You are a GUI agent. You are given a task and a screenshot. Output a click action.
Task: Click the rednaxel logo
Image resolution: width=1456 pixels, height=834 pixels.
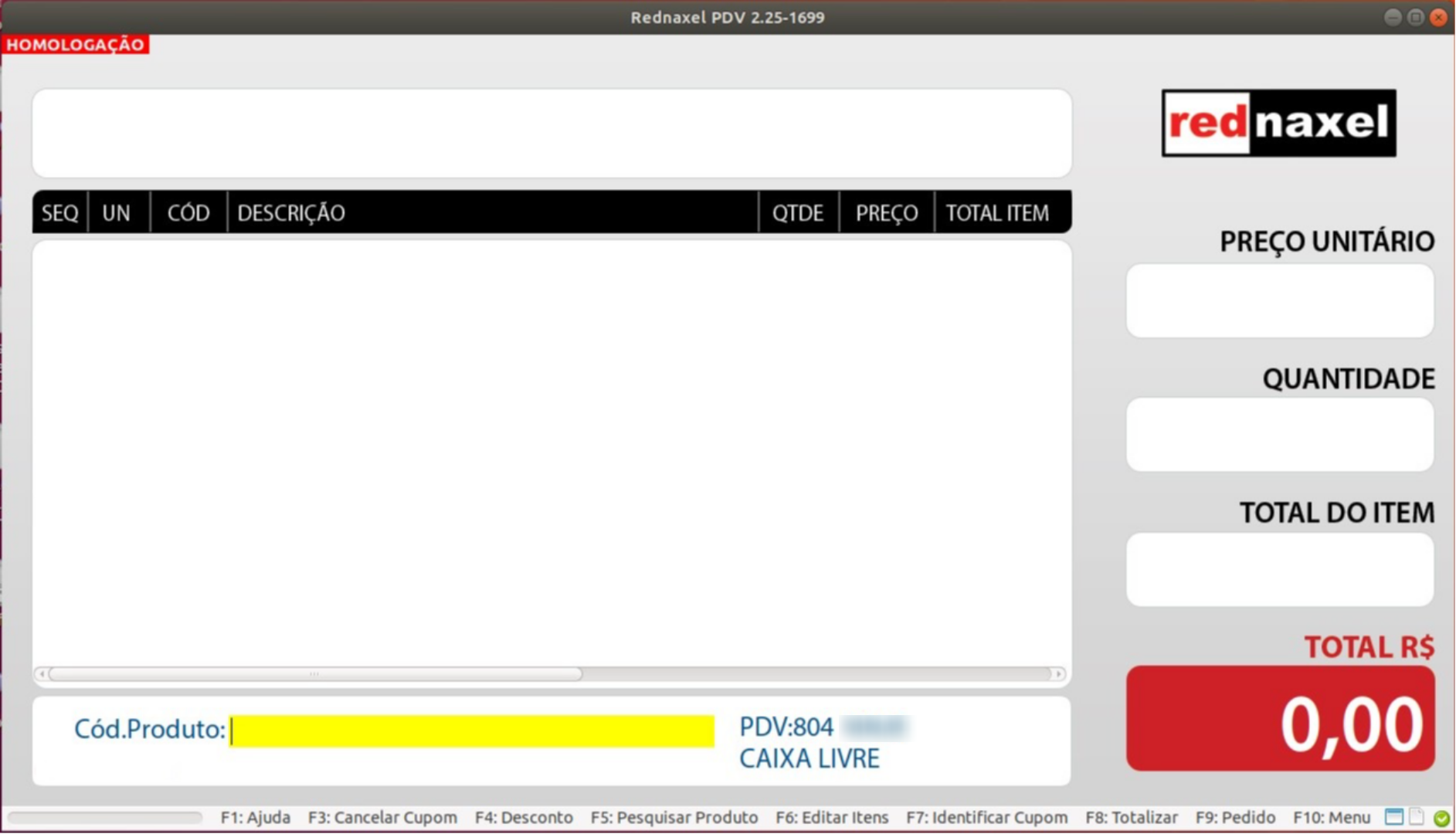(x=1278, y=124)
